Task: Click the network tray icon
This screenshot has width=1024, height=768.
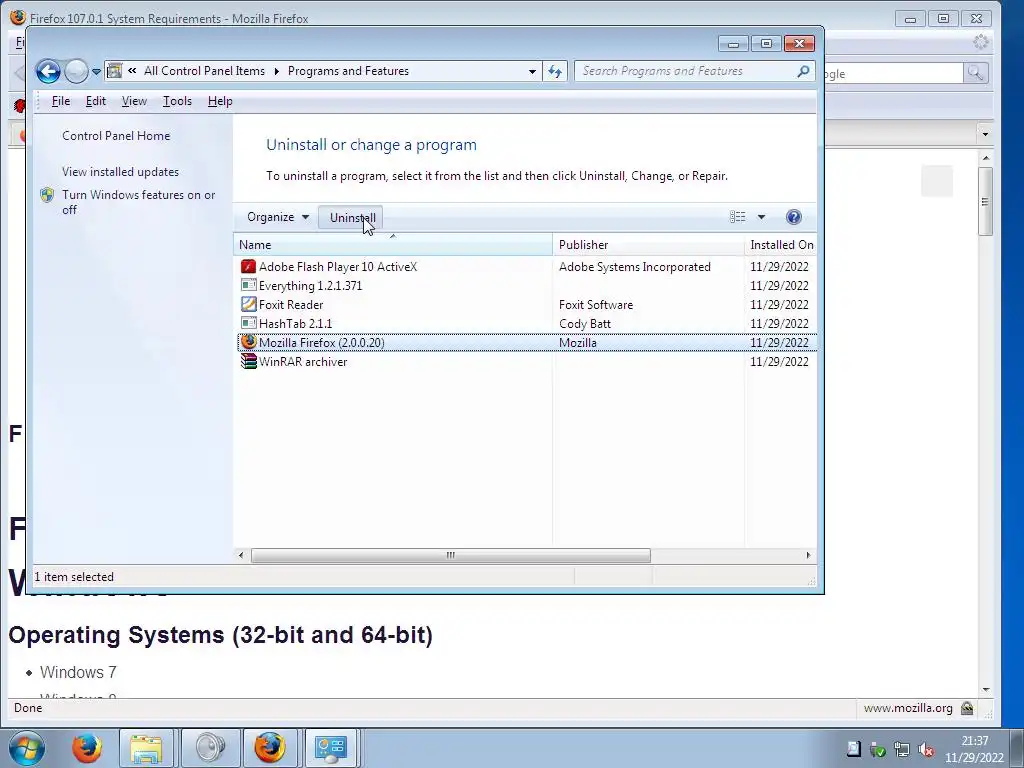Action: 902,749
